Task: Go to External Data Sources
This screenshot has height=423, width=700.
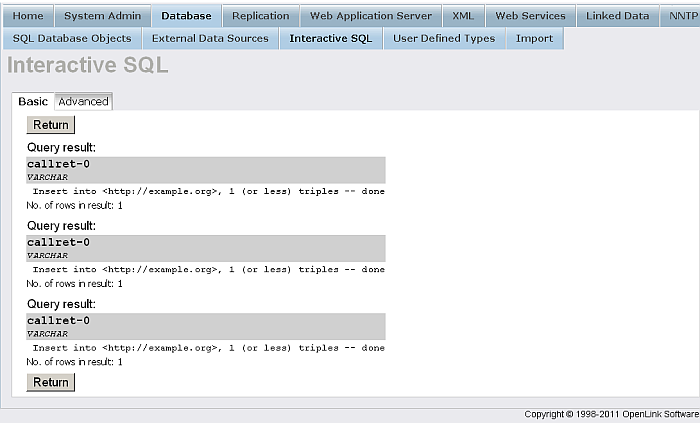Action: [x=210, y=38]
